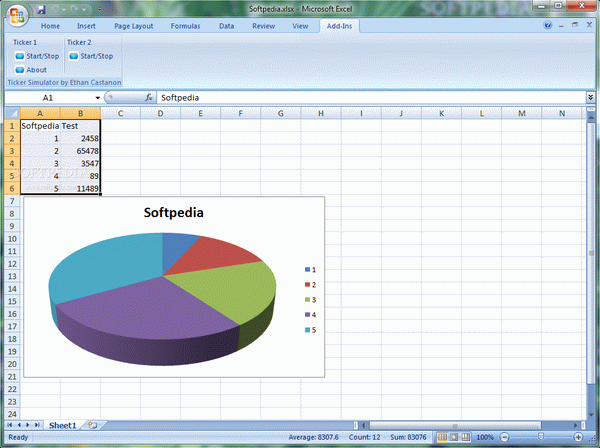Click the zoom out minus button
The height and width of the screenshot is (448, 600).
point(507,438)
